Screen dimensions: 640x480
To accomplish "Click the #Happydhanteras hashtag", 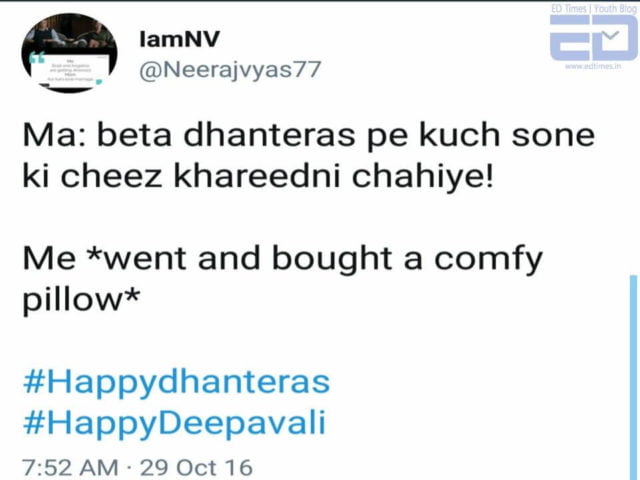I will [176, 382].
